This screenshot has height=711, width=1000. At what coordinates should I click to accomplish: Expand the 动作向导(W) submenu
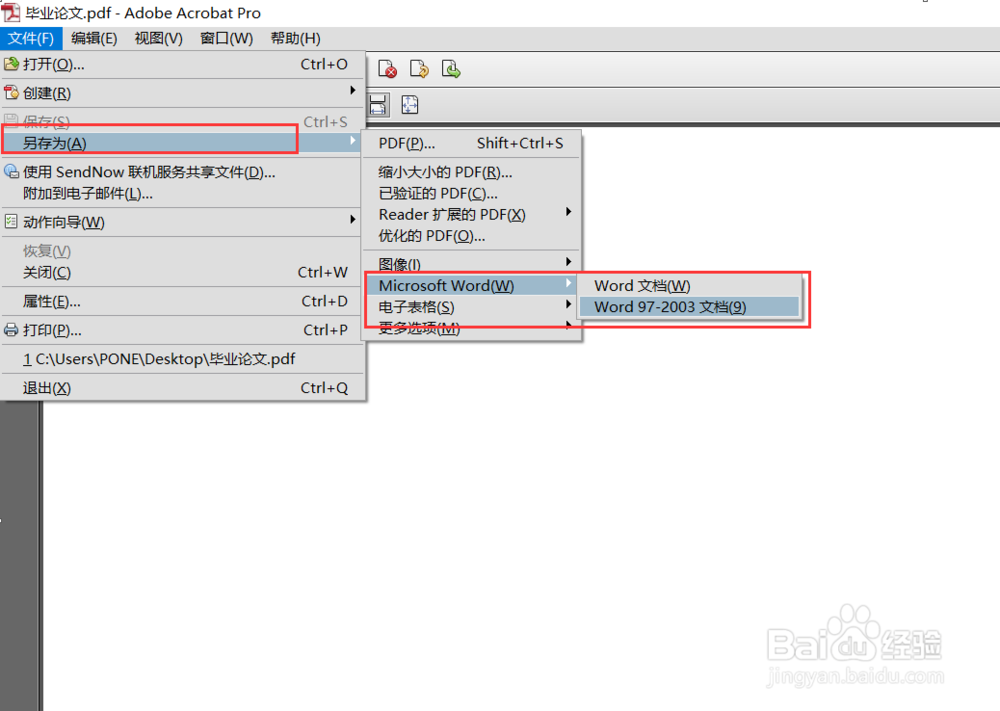(x=183, y=223)
